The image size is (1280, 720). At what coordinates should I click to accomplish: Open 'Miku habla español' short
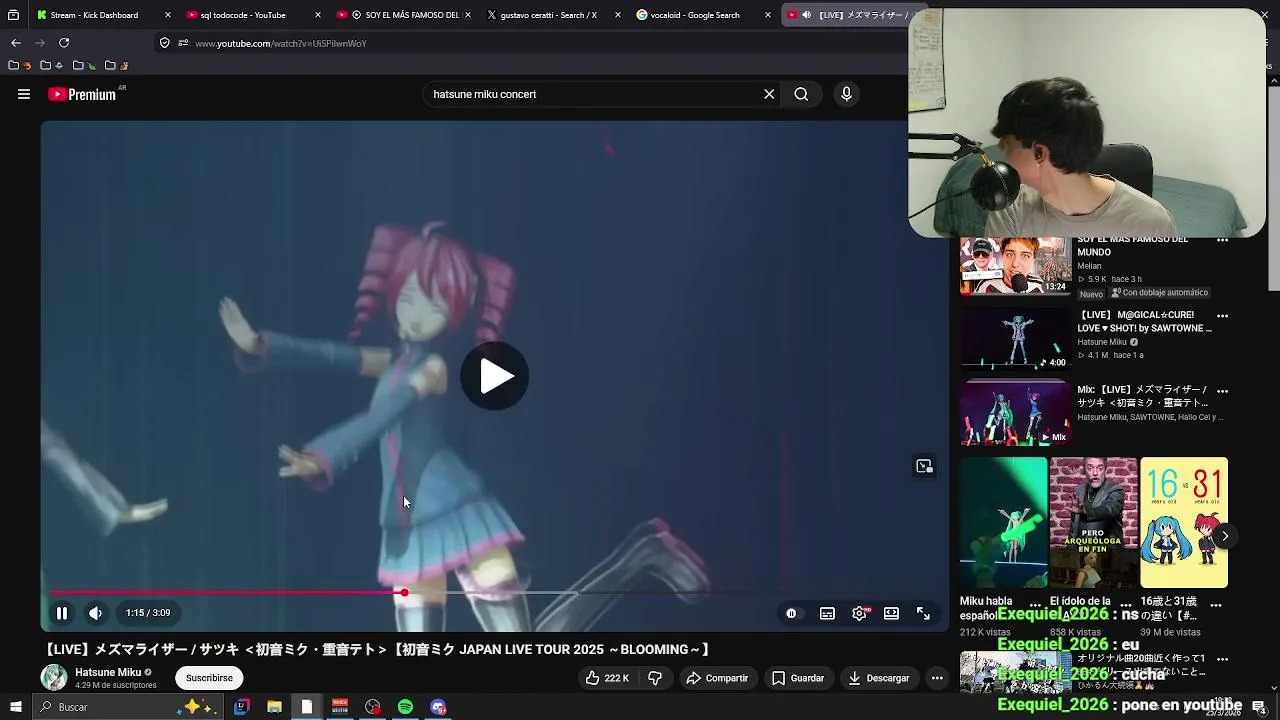(1003, 523)
